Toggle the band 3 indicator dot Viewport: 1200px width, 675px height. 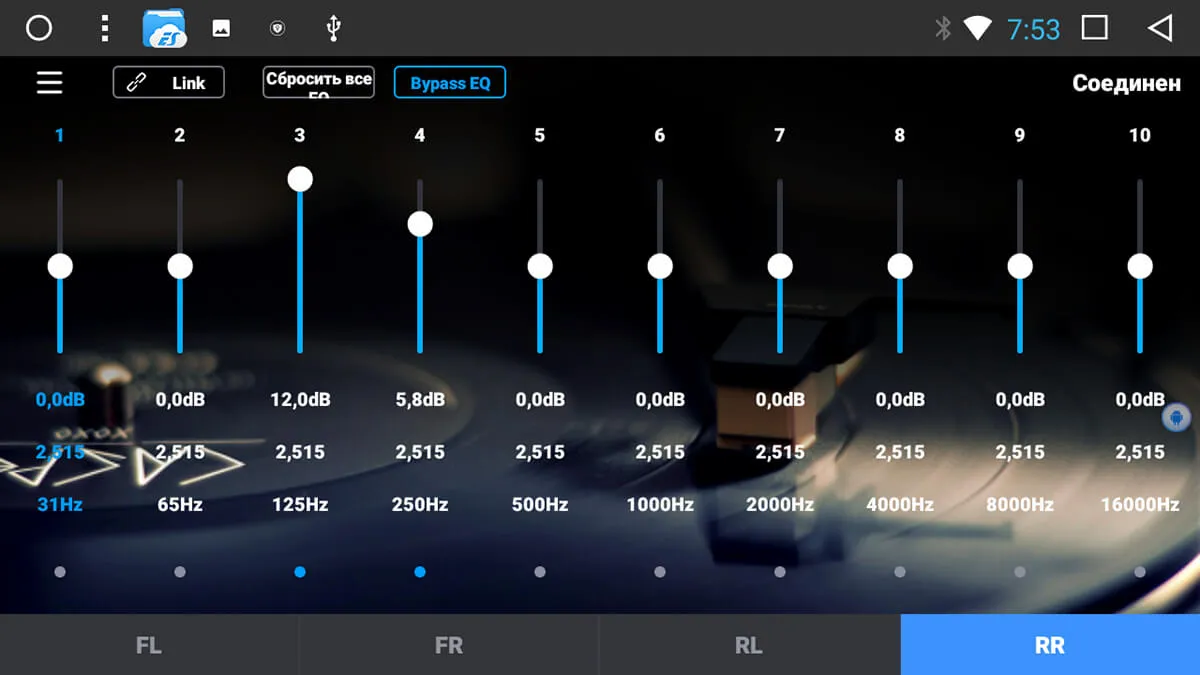coord(300,572)
